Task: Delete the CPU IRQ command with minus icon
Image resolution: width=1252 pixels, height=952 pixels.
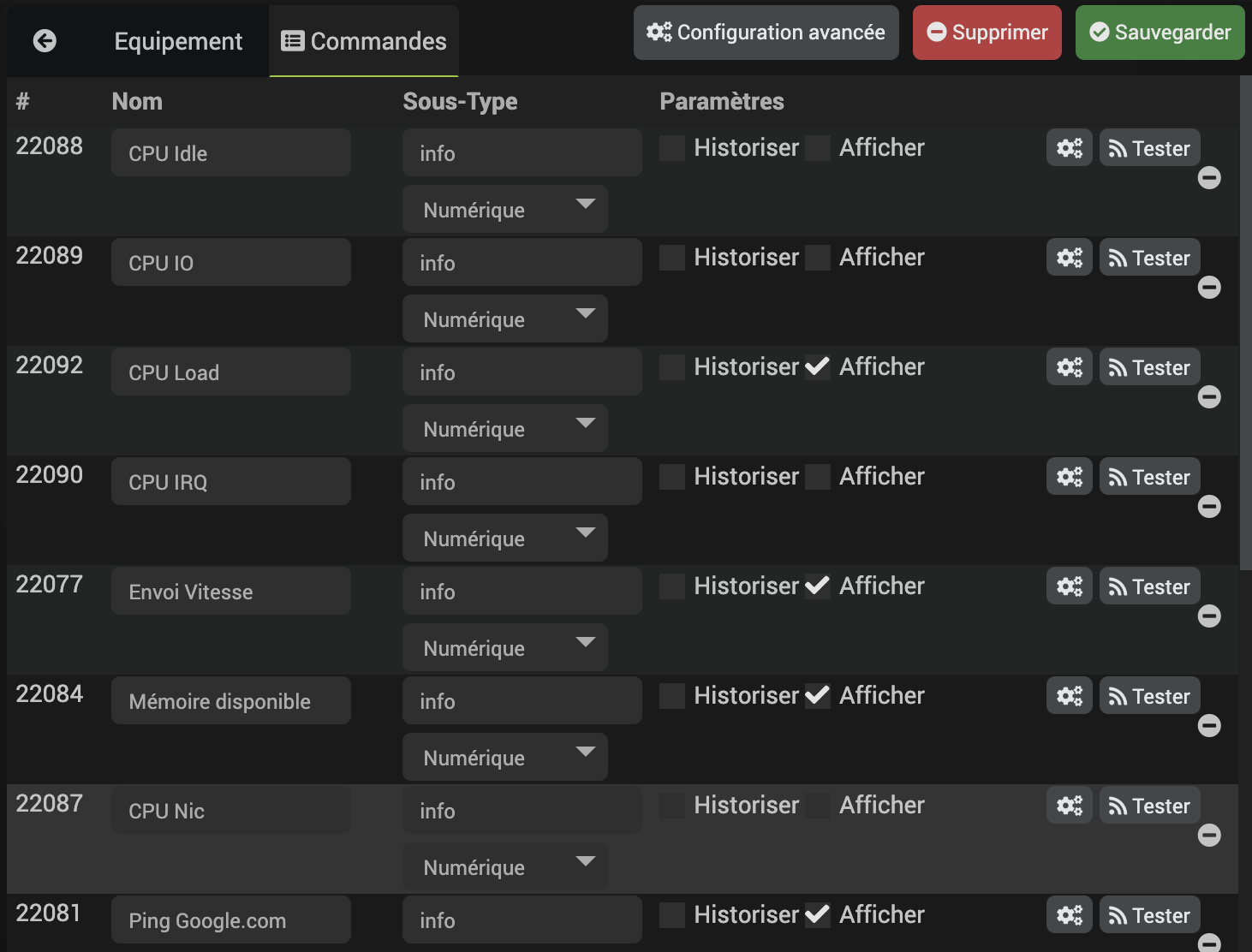Action: (1209, 506)
